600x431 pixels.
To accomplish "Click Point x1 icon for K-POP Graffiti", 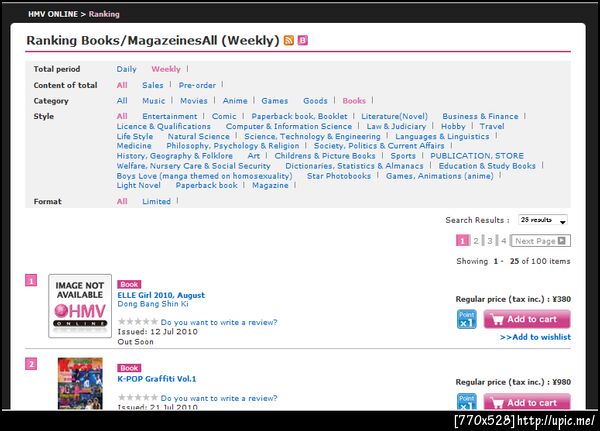I will click(x=466, y=401).
